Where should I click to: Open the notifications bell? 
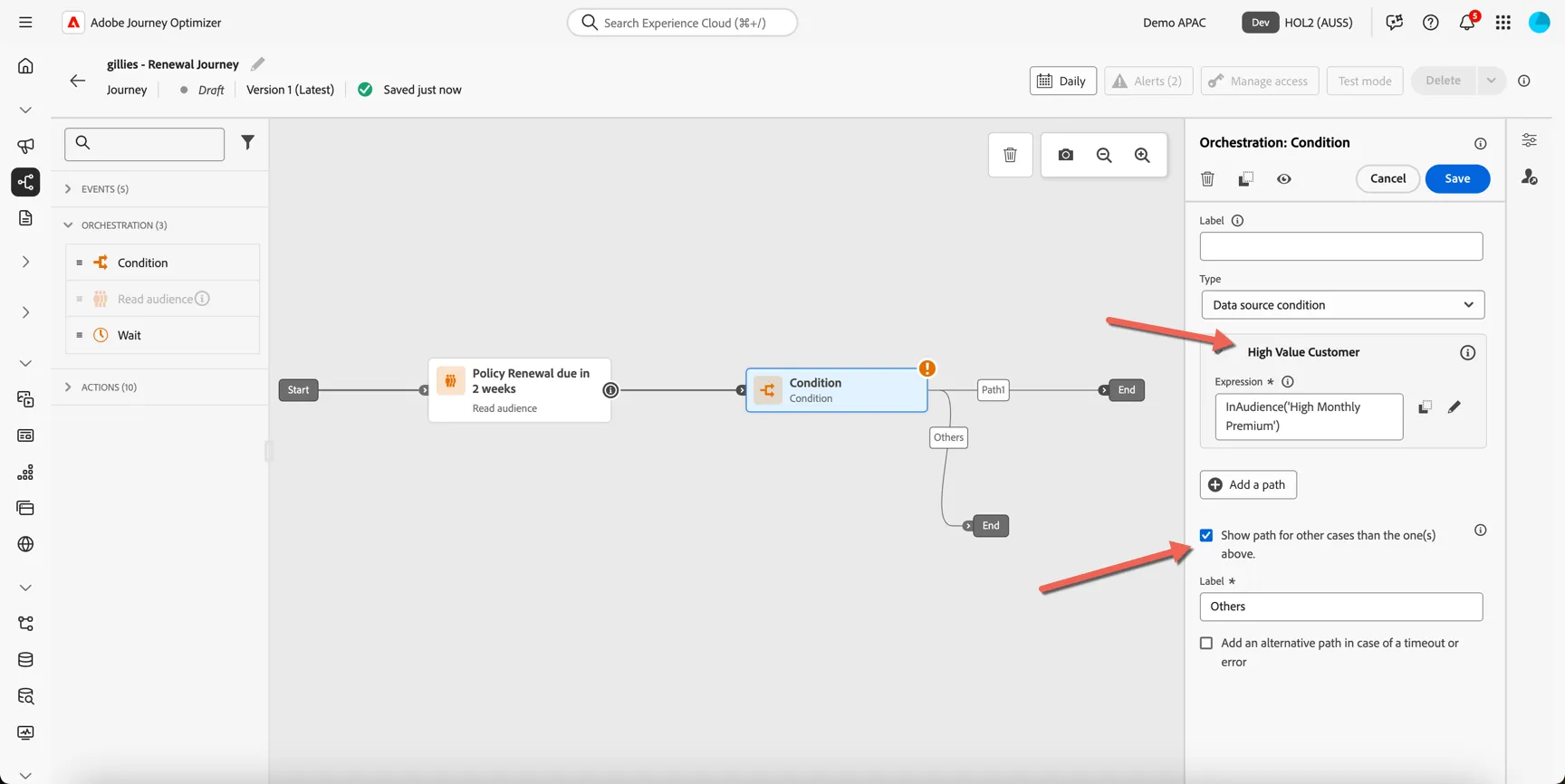point(1467,23)
